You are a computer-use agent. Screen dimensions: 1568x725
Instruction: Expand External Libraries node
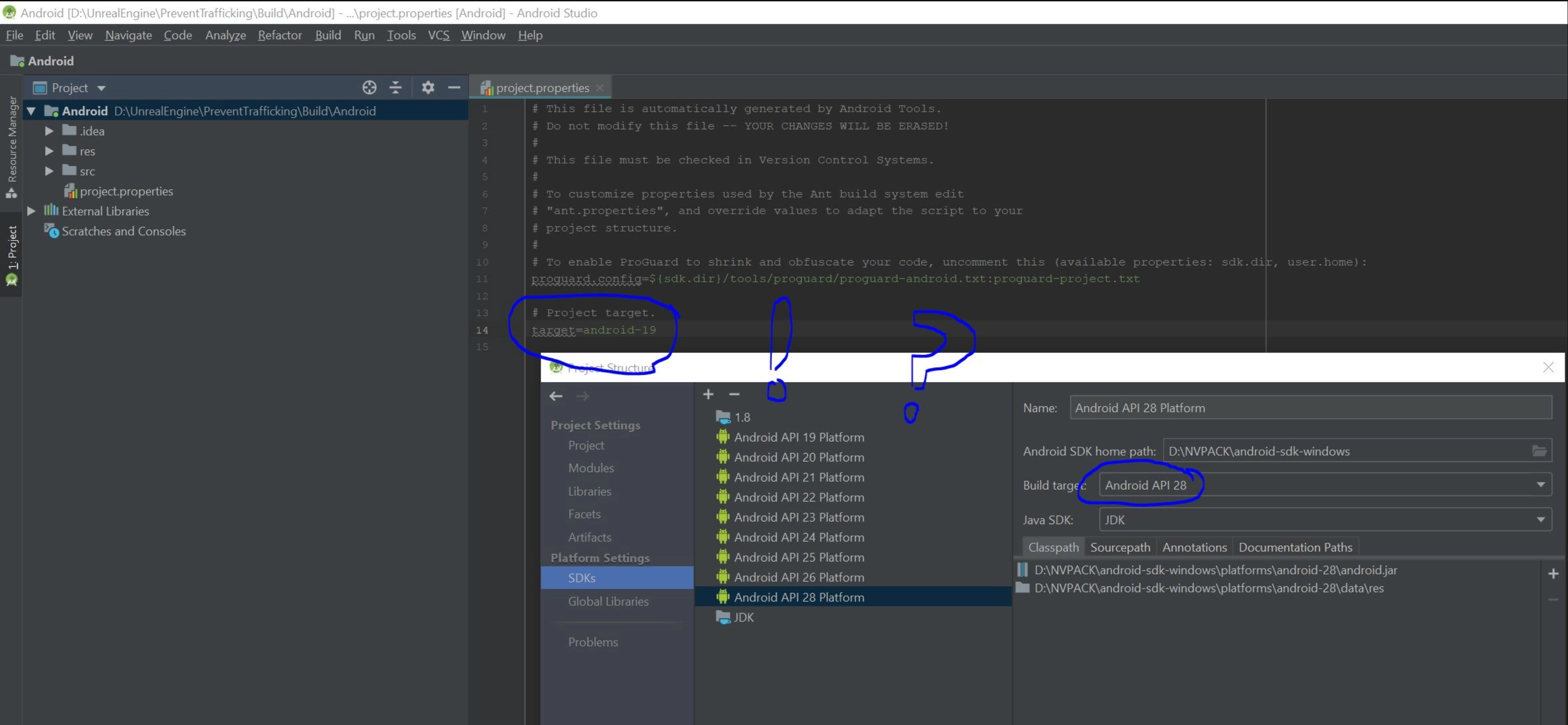pyautogui.click(x=32, y=211)
